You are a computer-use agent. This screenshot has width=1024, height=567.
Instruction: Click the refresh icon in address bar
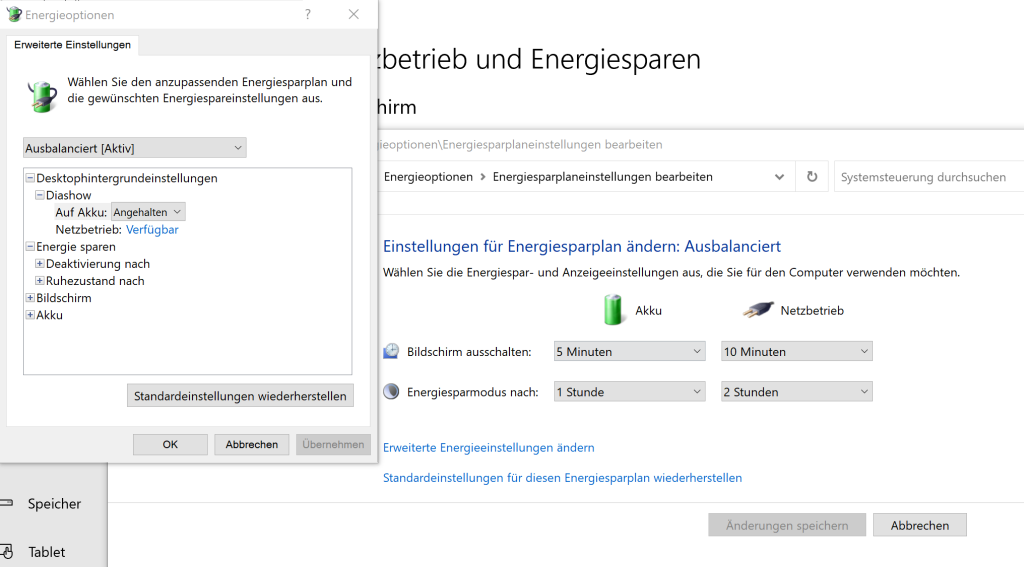tap(812, 176)
